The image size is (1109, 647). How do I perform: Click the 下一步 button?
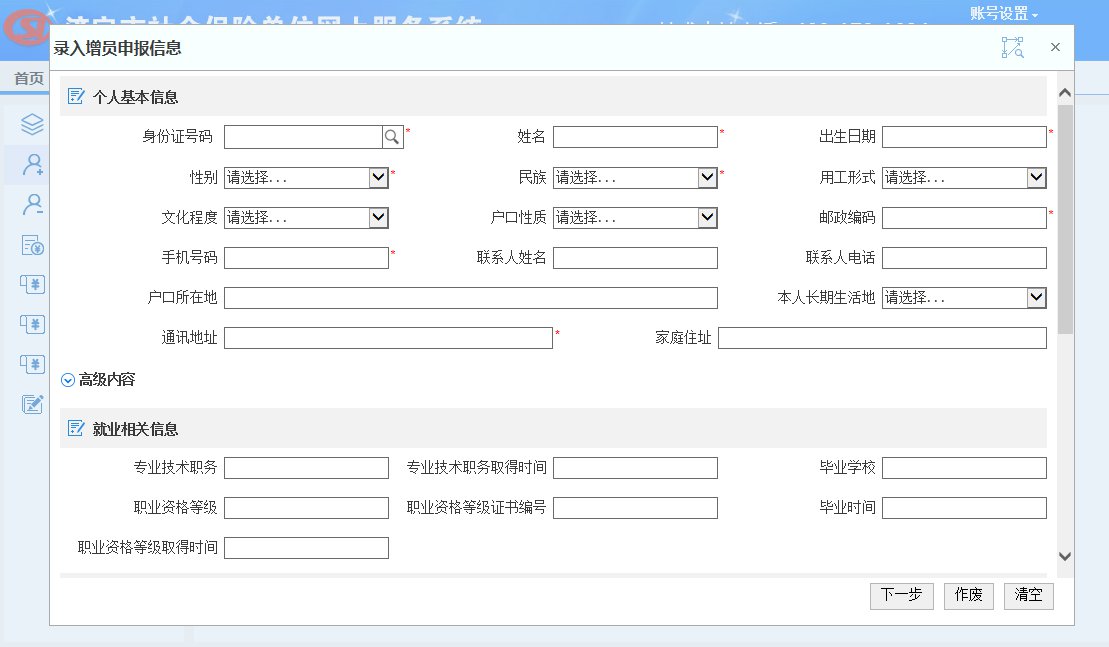pyautogui.click(x=901, y=595)
